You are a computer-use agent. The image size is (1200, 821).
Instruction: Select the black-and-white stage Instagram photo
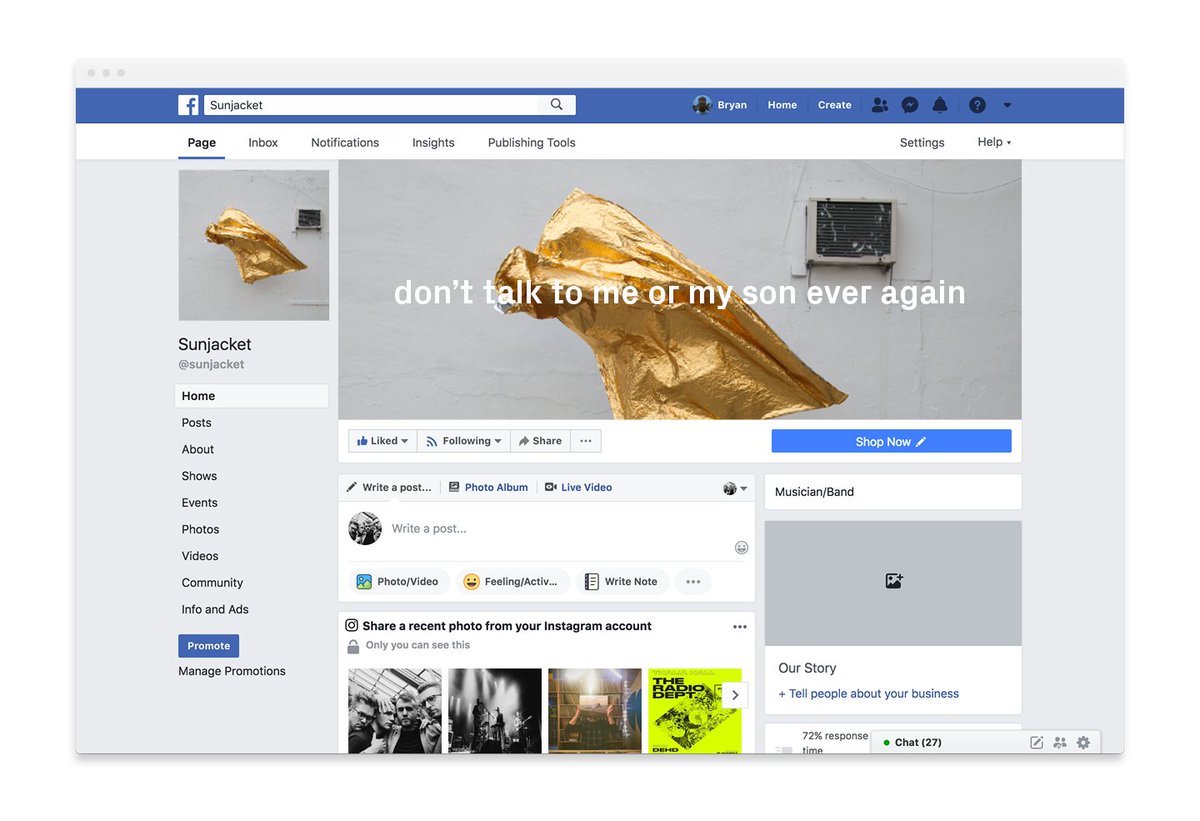click(495, 711)
